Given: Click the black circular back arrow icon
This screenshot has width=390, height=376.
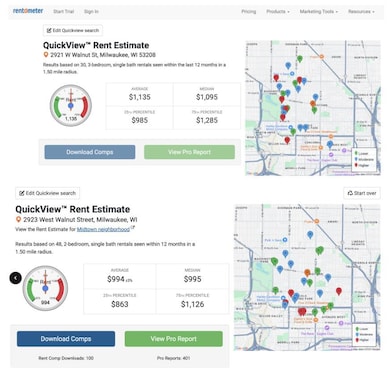Looking at the screenshot, I should (x=15, y=278).
